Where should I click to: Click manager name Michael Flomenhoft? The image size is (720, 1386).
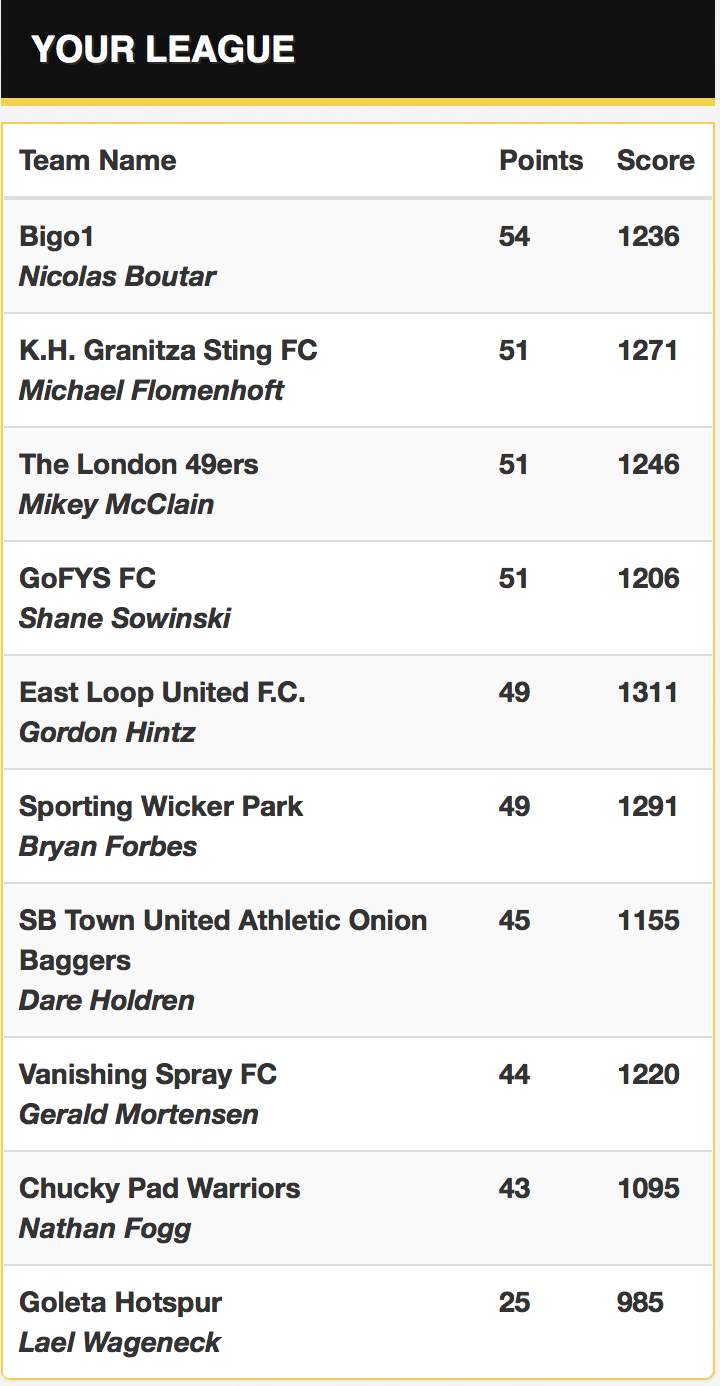(x=151, y=390)
